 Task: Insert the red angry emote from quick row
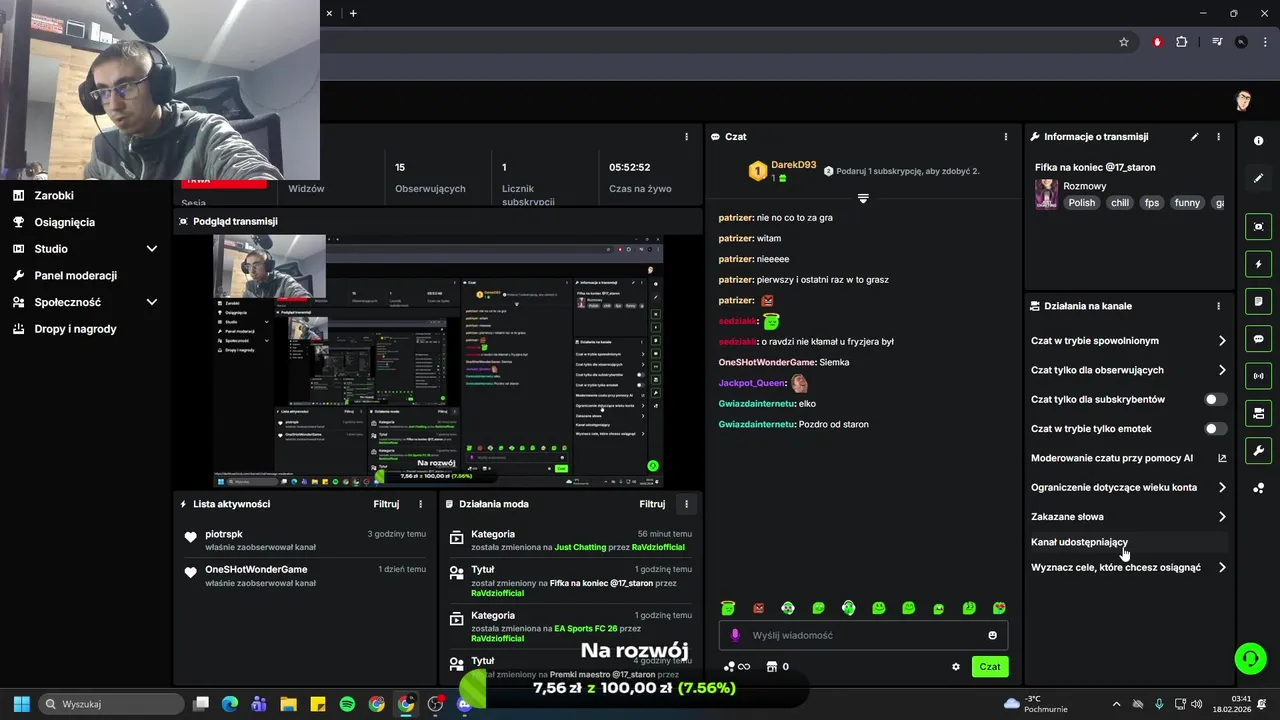coord(758,607)
